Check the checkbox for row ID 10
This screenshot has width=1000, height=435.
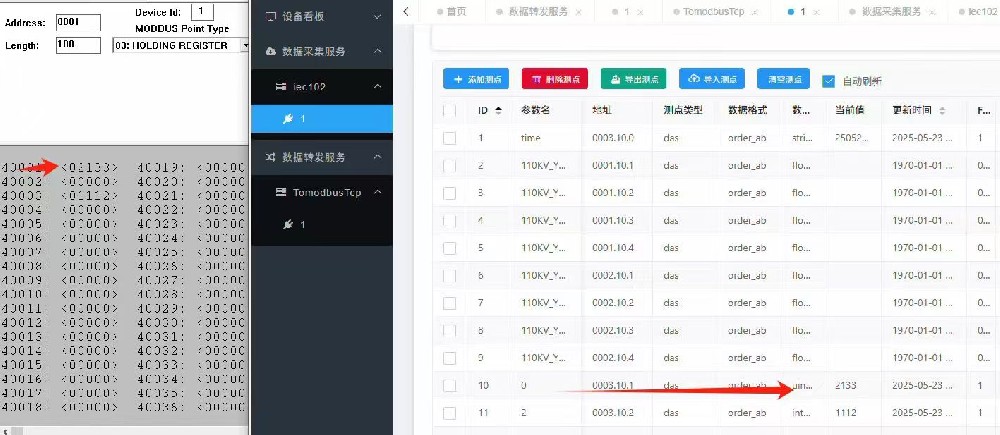(450, 385)
